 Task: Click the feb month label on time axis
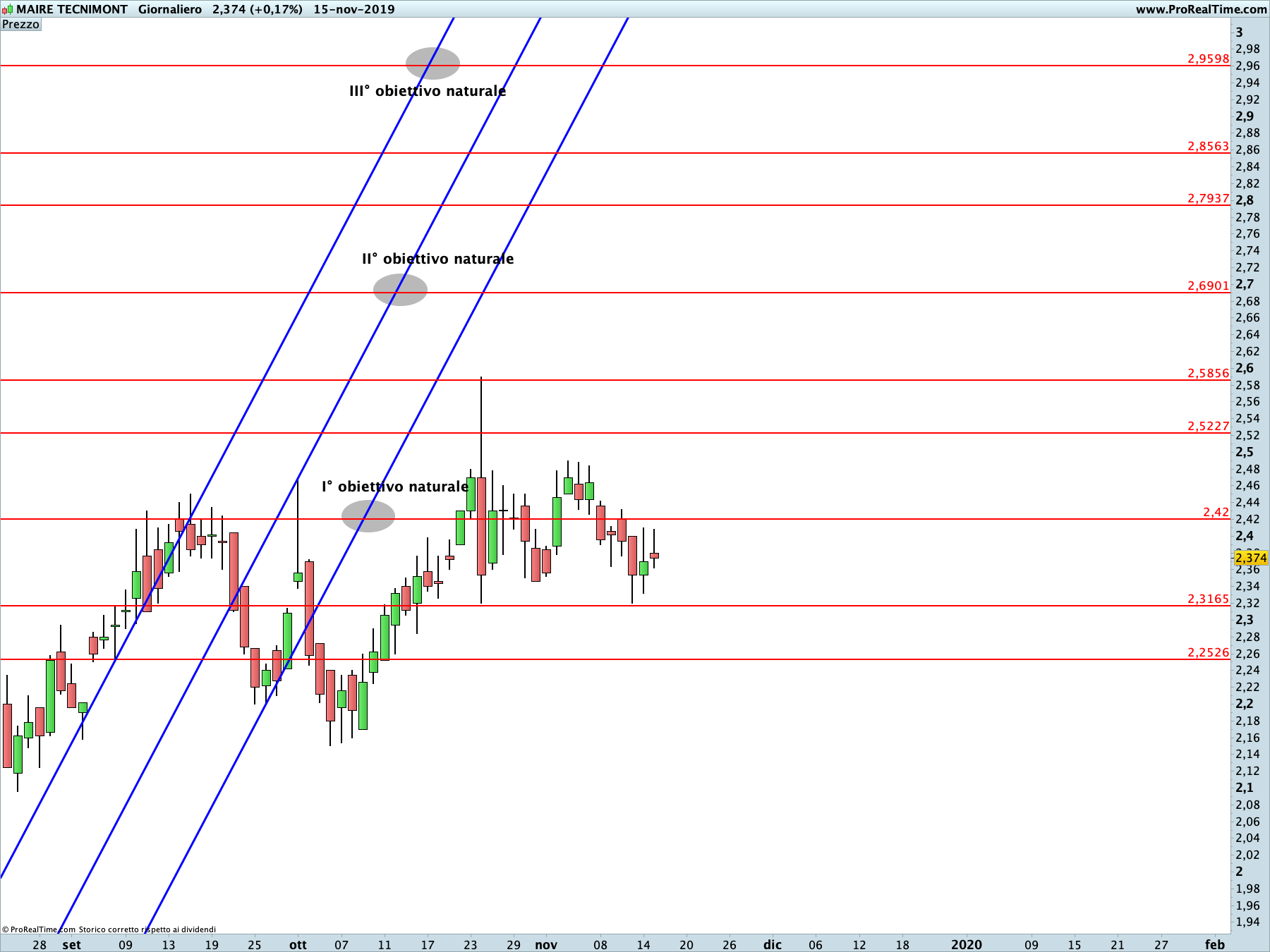pyautogui.click(x=1215, y=944)
